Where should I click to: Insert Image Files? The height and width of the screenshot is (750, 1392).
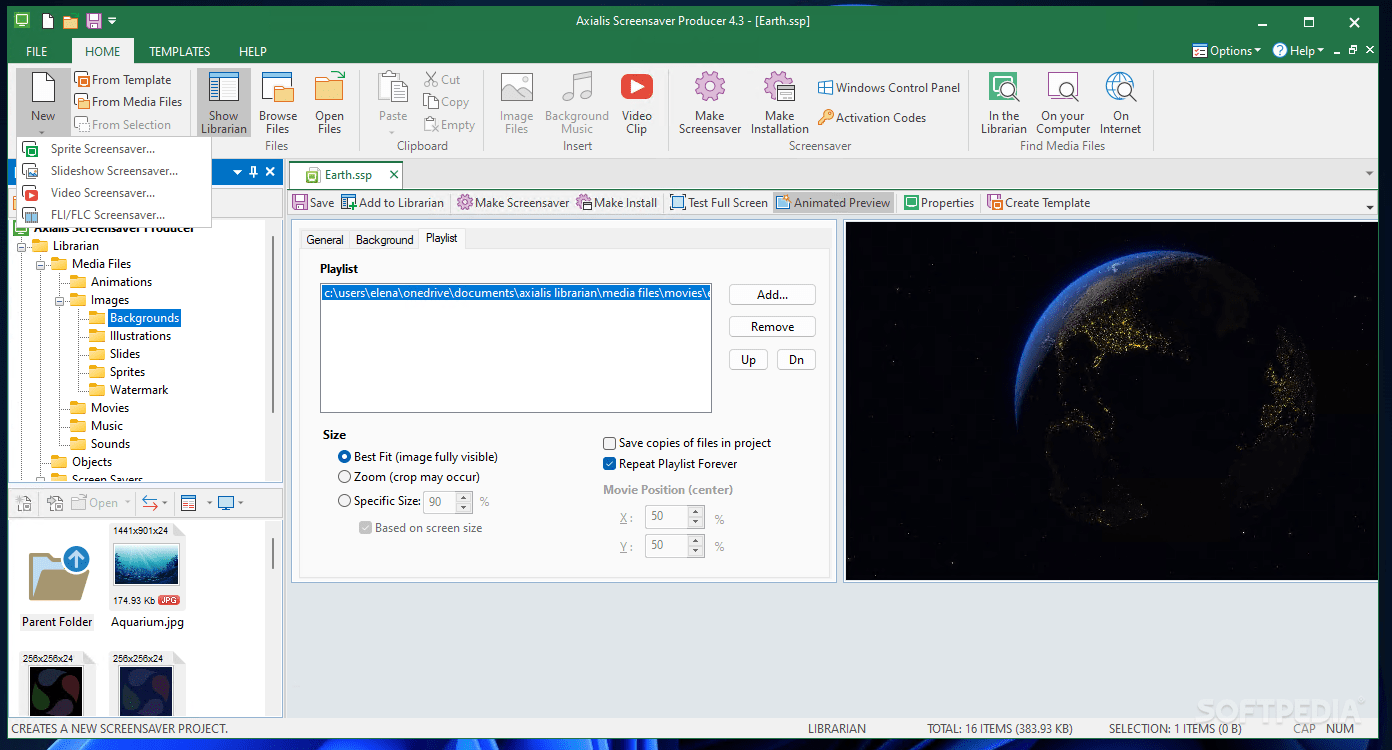517,102
